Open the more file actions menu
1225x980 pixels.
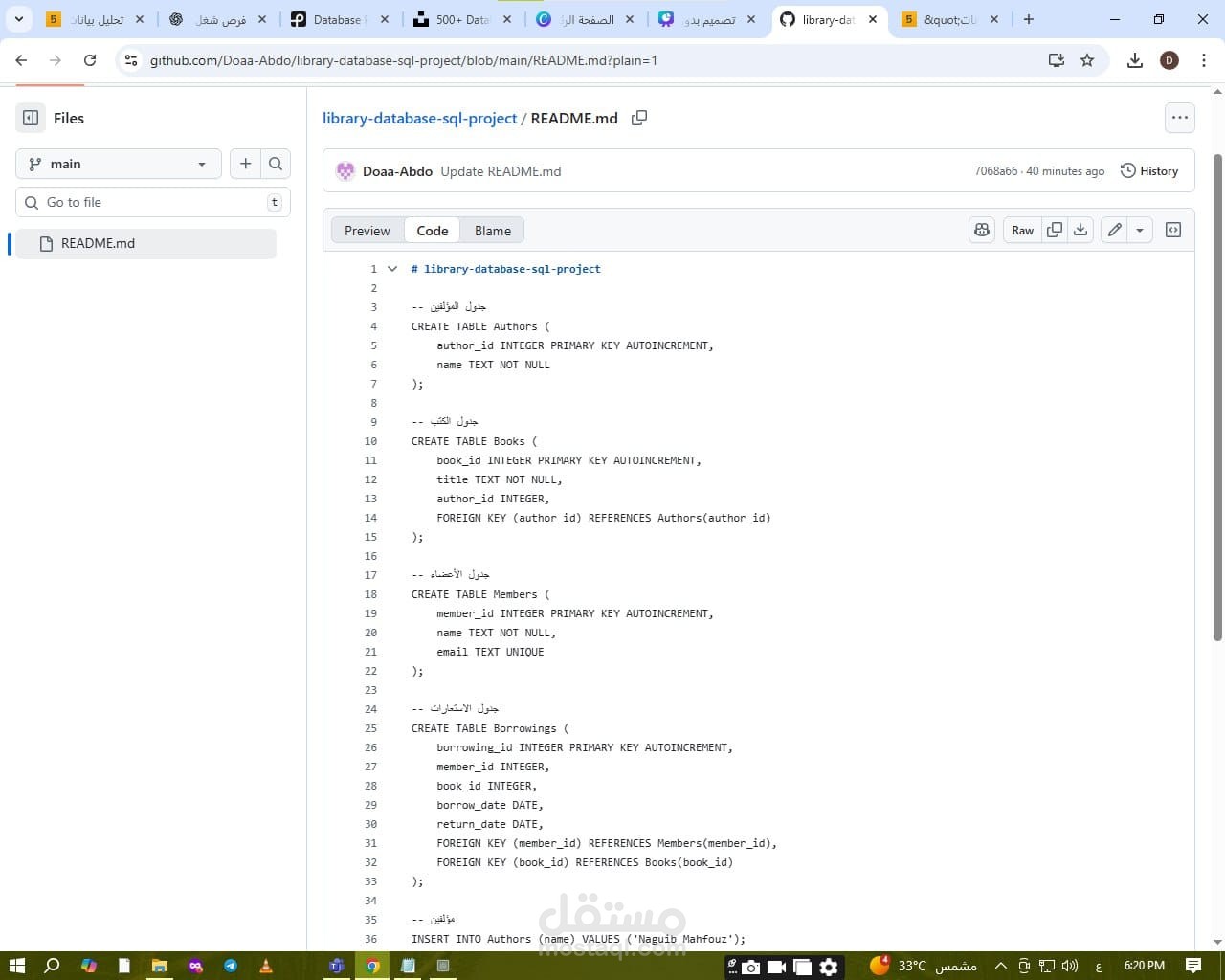(1179, 118)
